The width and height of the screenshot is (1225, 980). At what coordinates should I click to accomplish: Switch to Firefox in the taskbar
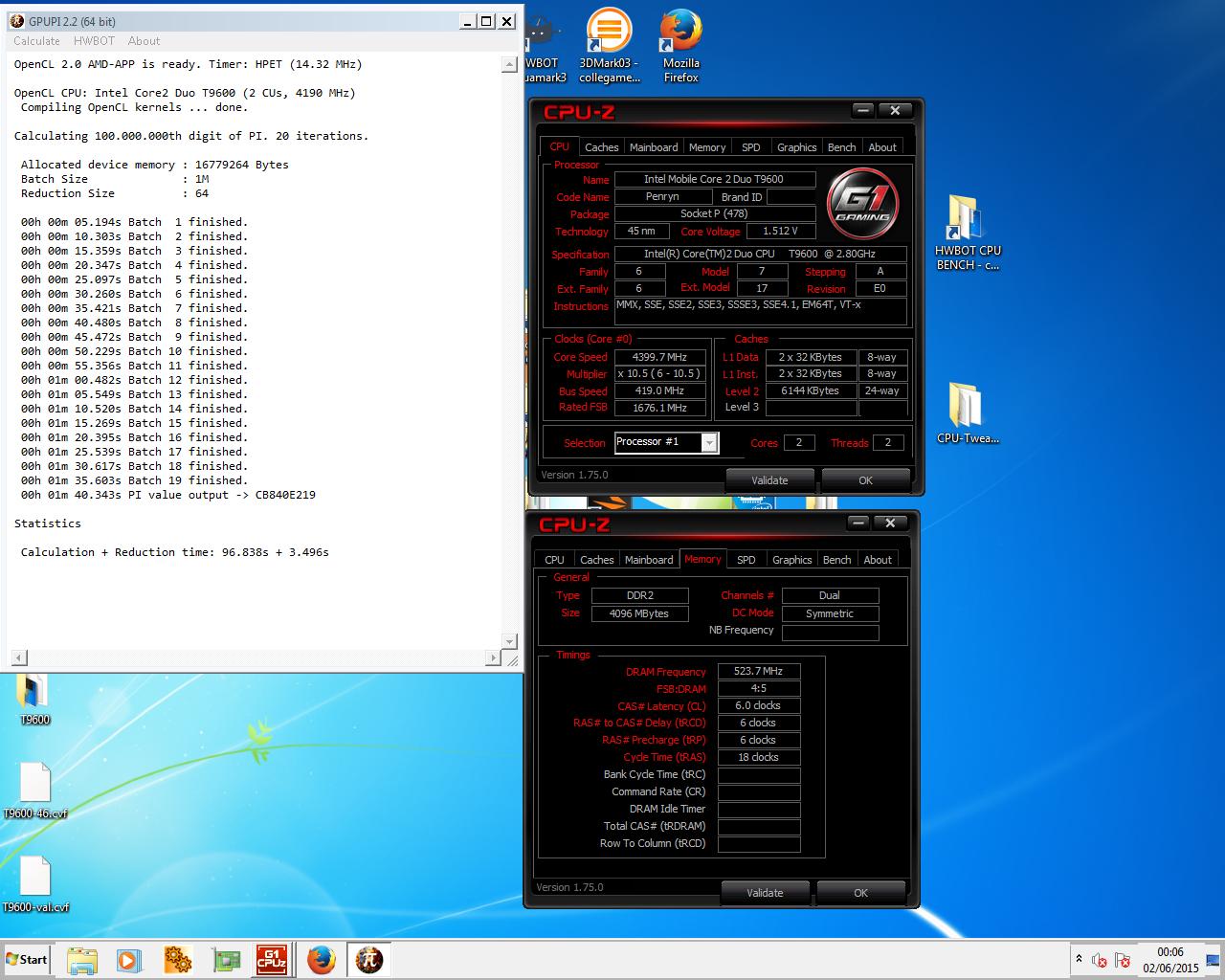[322, 960]
